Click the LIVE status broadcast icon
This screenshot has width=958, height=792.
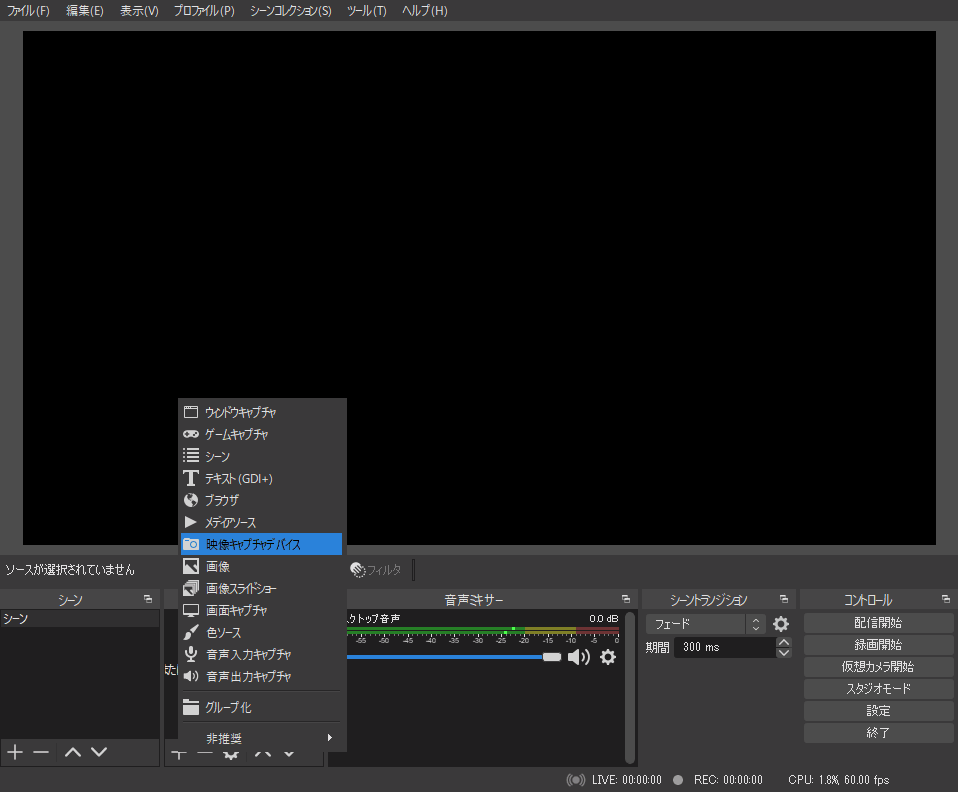click(576, 780)
